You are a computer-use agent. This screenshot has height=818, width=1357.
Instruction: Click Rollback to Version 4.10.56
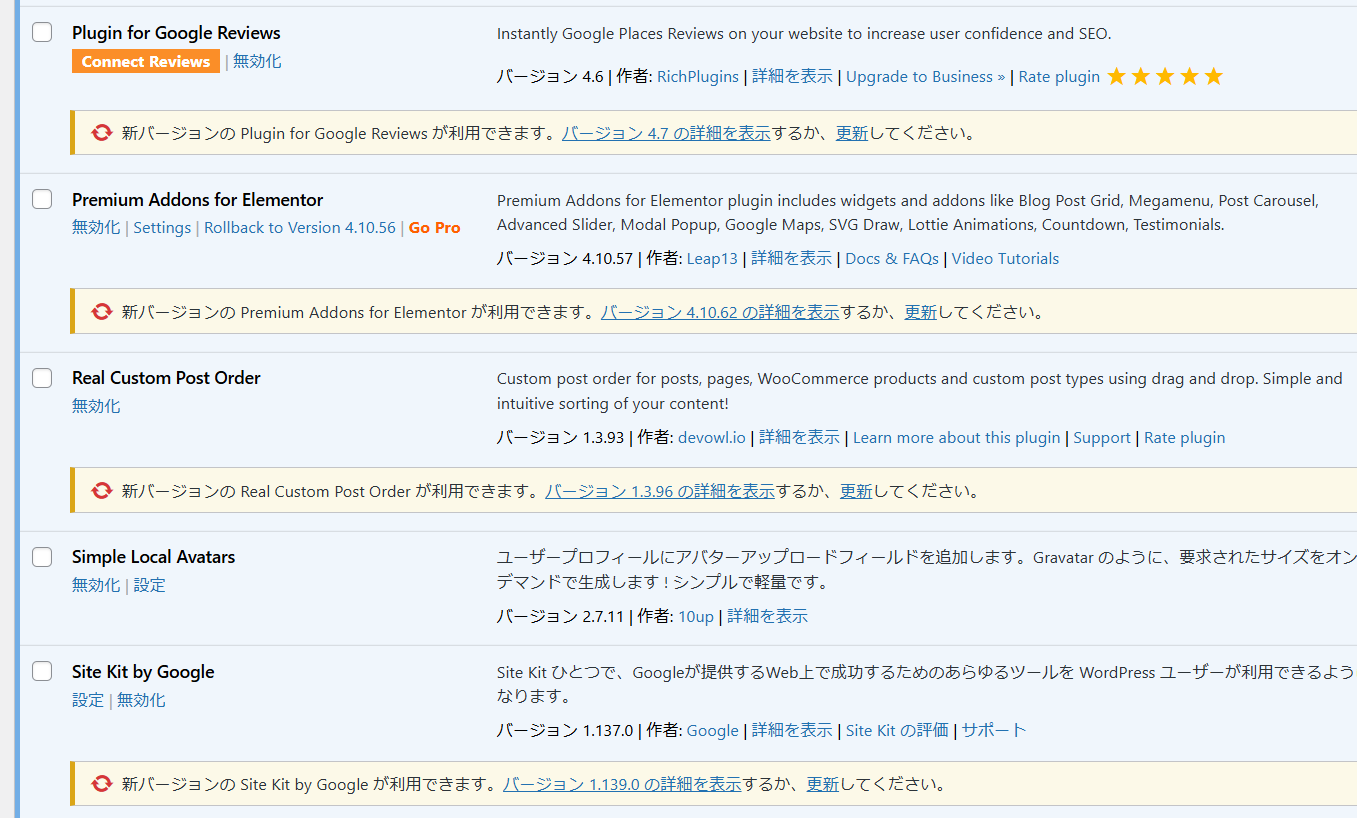(x=300, y=228)
